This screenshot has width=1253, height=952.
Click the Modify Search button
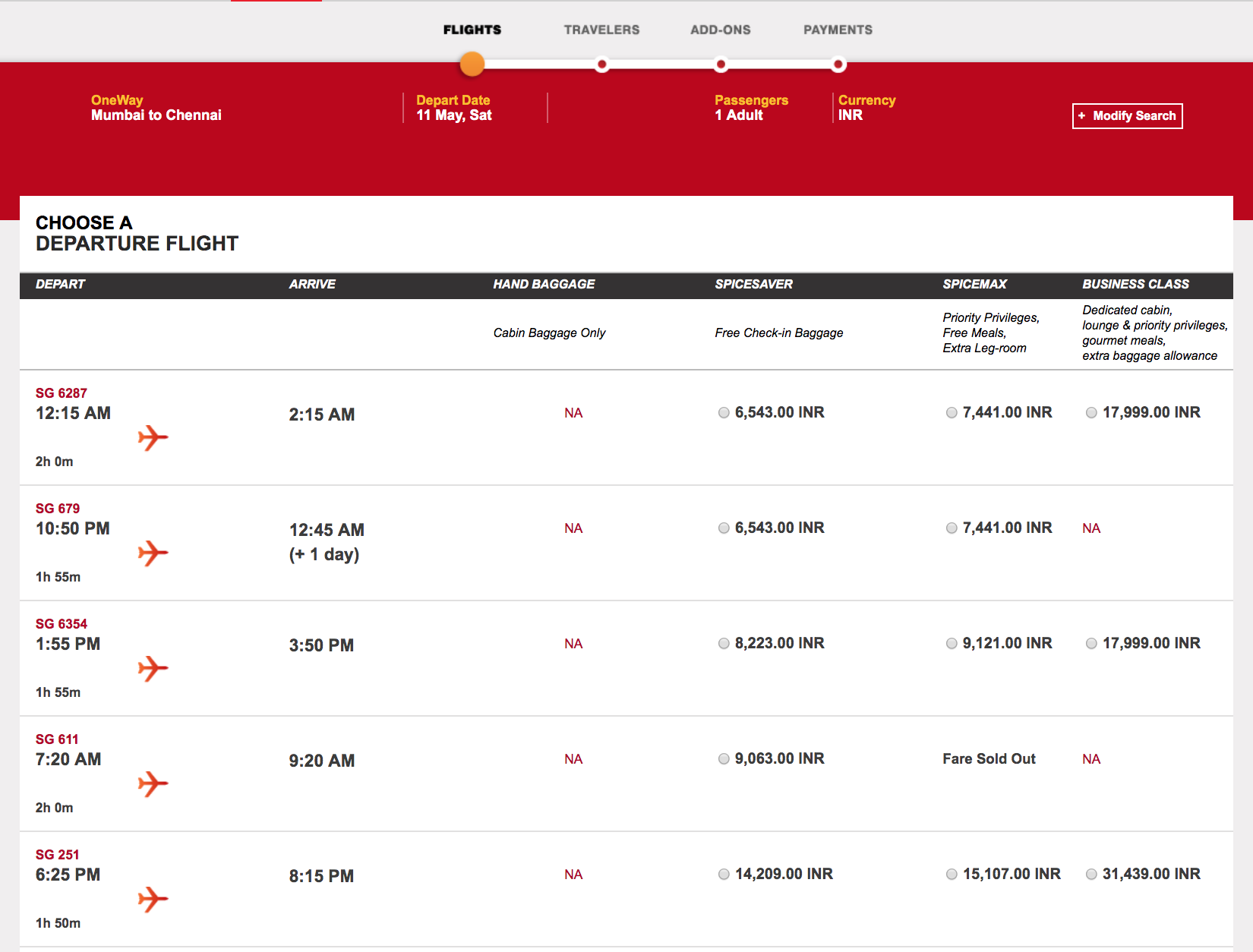point(1127,115)
